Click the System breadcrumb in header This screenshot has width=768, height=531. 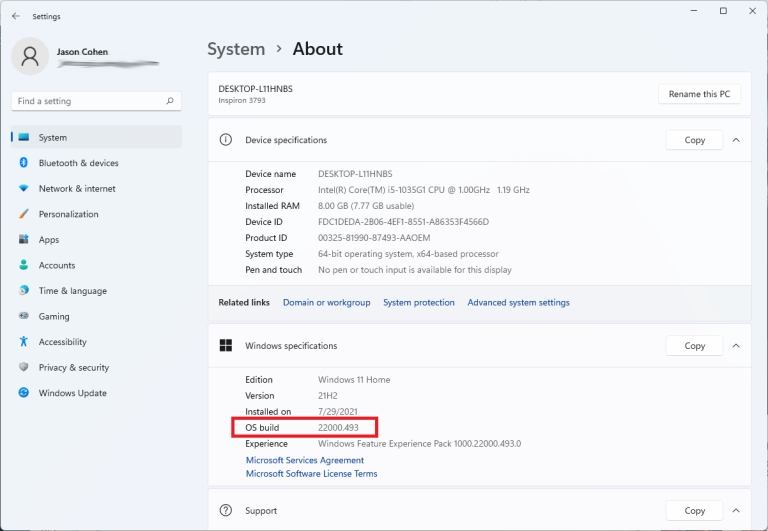pos(236,49)
